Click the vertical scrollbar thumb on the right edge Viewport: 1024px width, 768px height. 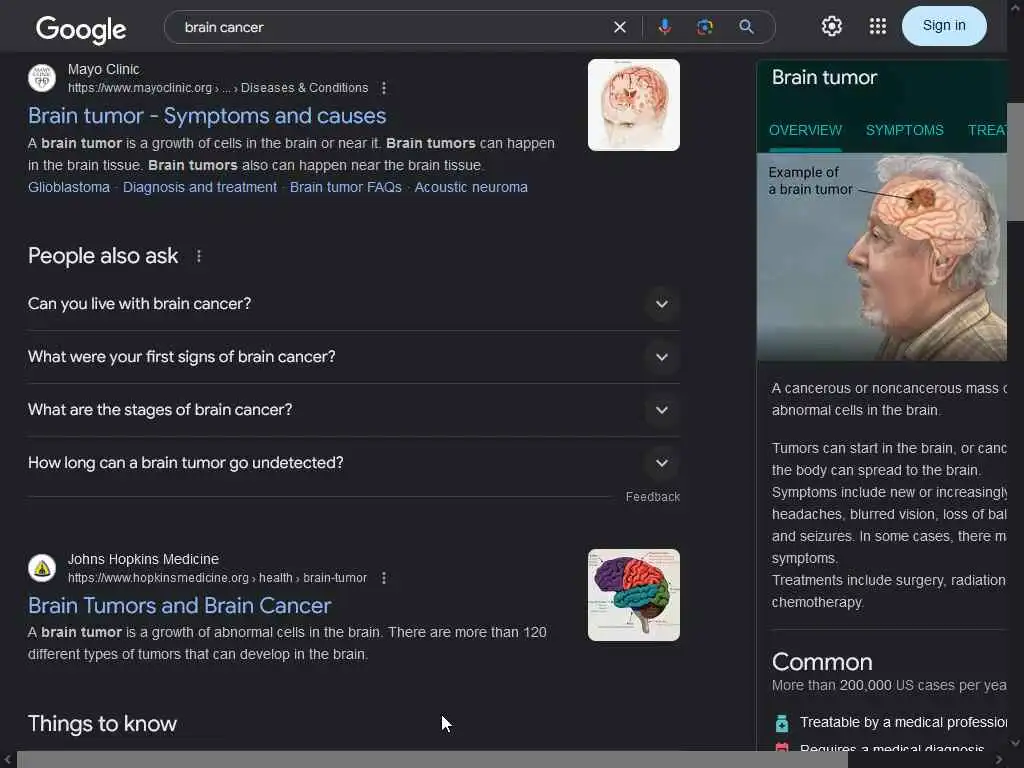point(1016,162)
